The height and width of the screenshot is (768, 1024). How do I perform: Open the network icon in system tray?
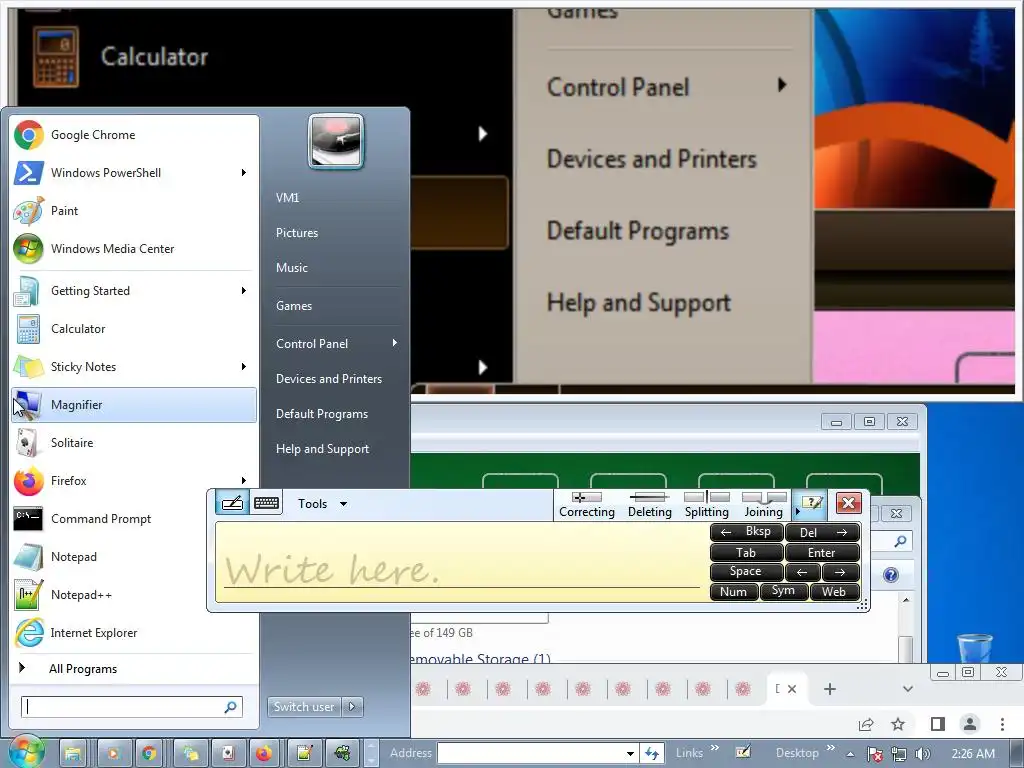pos(899,754)
